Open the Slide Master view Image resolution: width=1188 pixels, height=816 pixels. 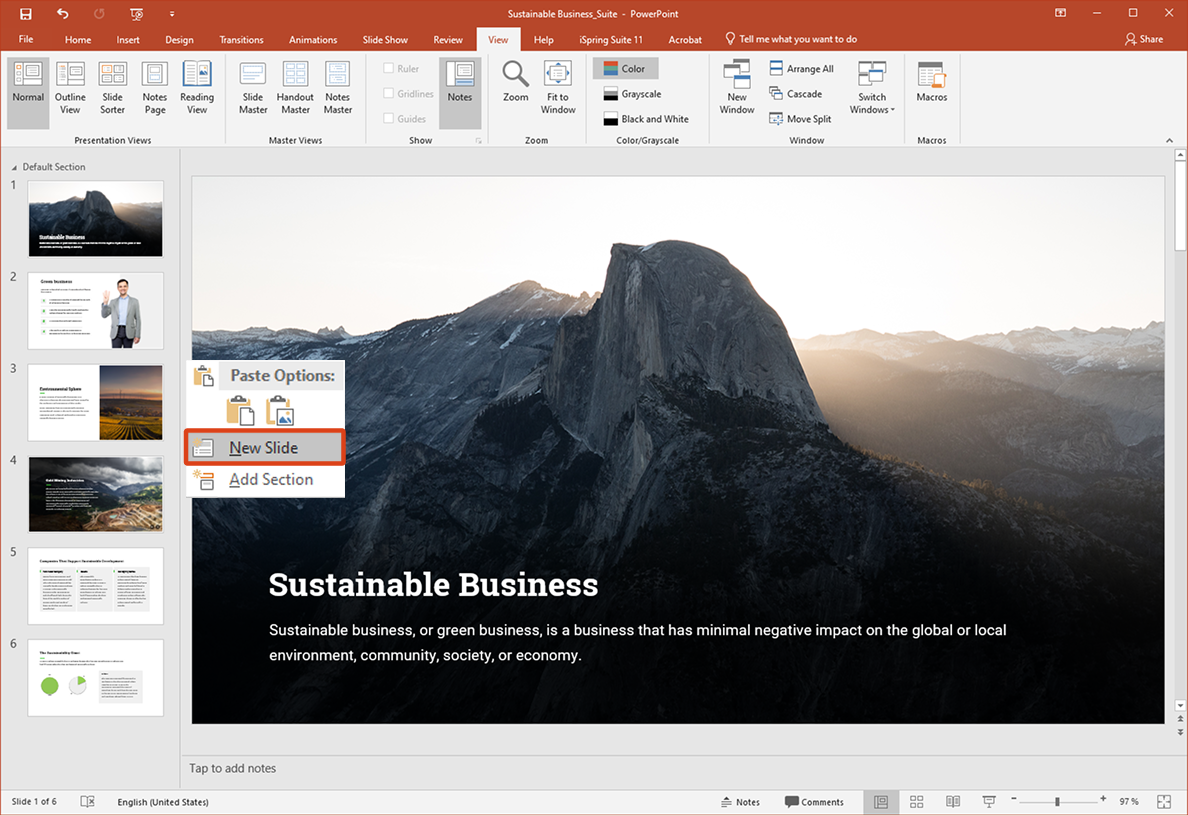click(x=252, y=86)
